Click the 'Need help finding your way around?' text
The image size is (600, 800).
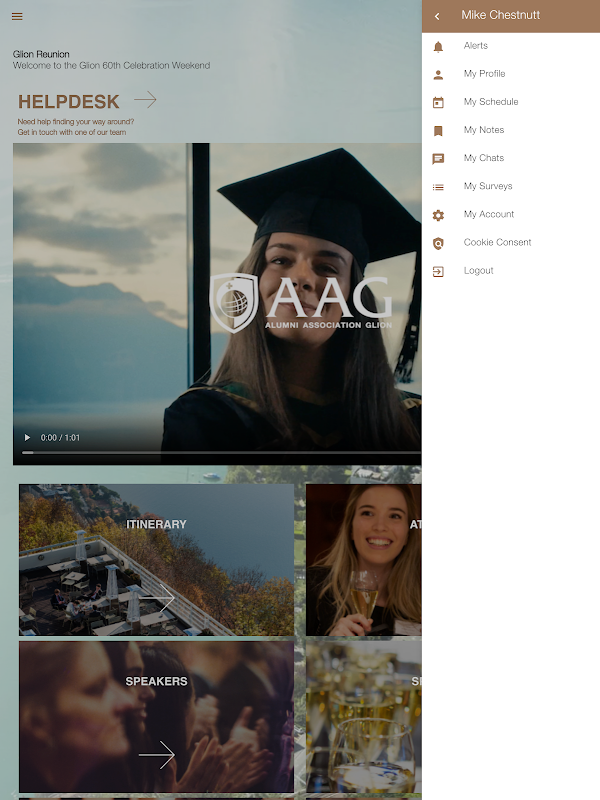point(76,121)
